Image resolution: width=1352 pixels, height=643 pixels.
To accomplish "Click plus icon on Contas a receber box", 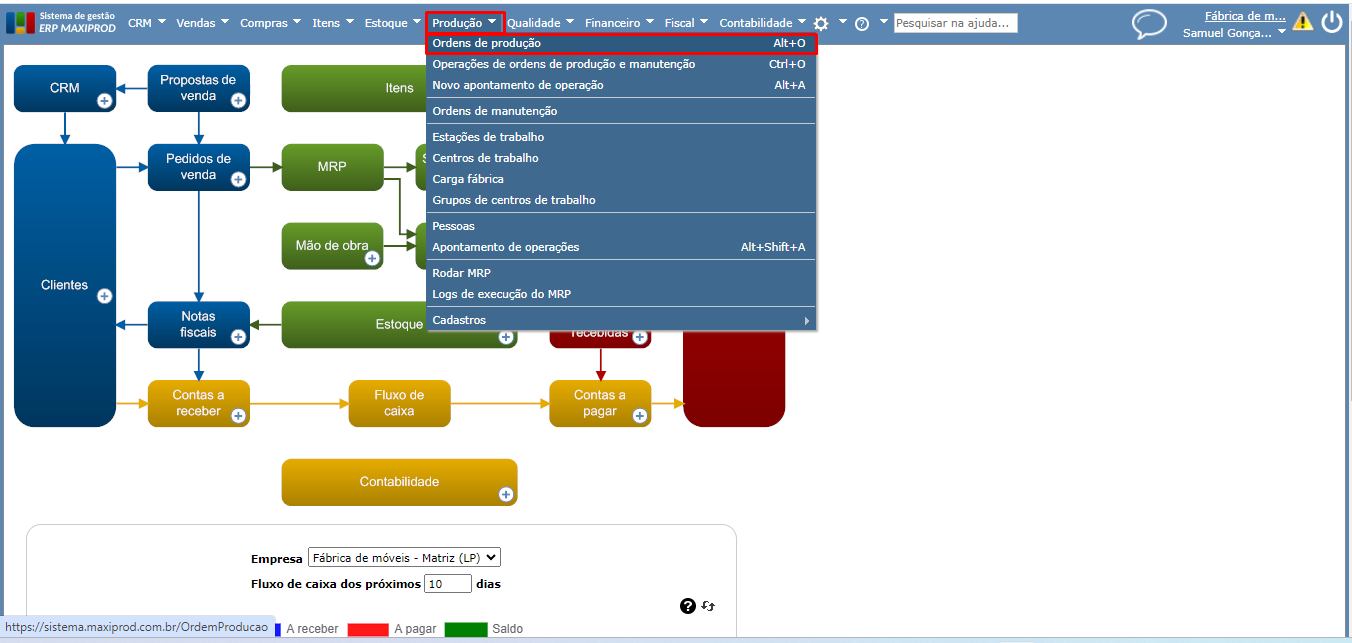I will coord(238,416).
